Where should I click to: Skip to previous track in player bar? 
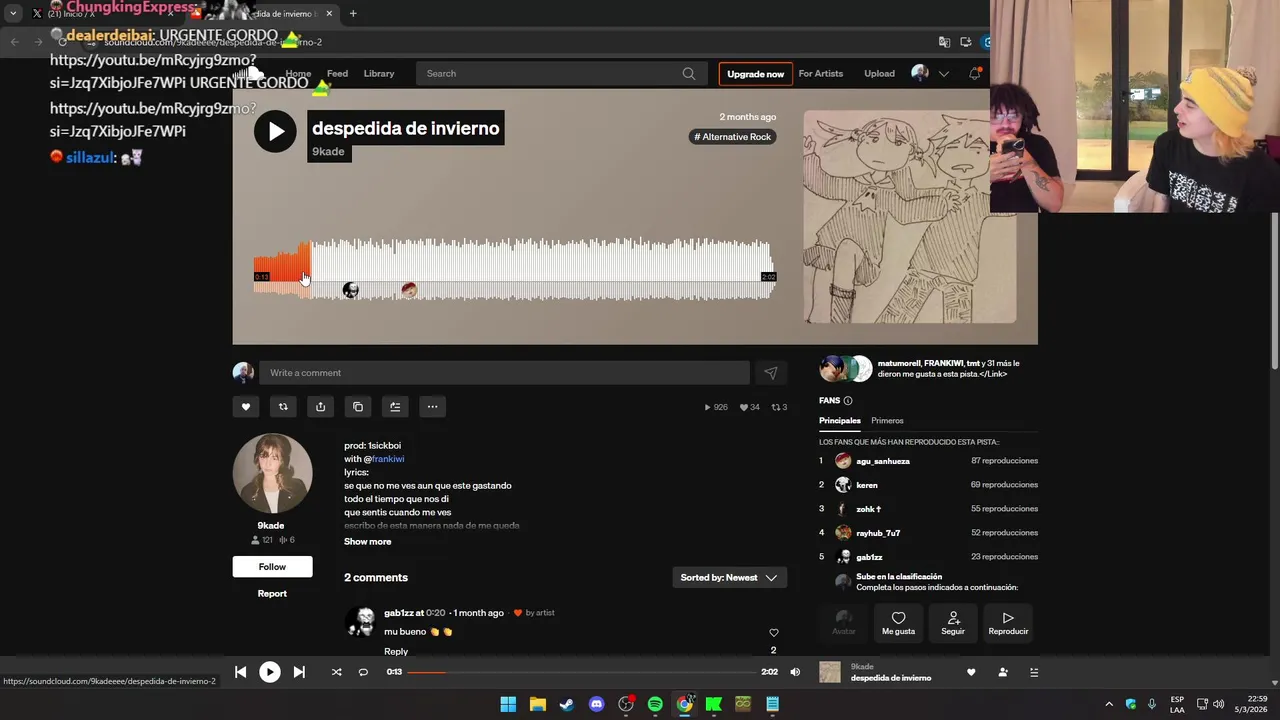[x=241, y=672]
